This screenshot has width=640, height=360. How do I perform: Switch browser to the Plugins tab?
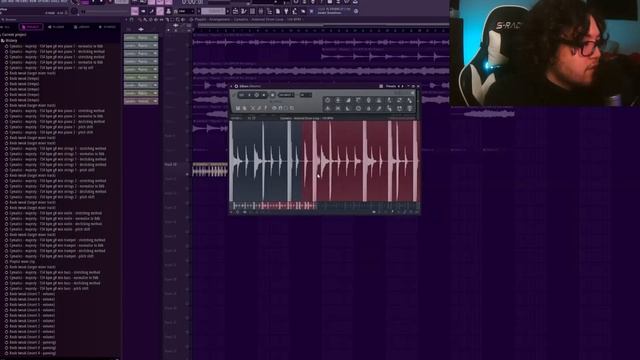click(x=56, y=27)
